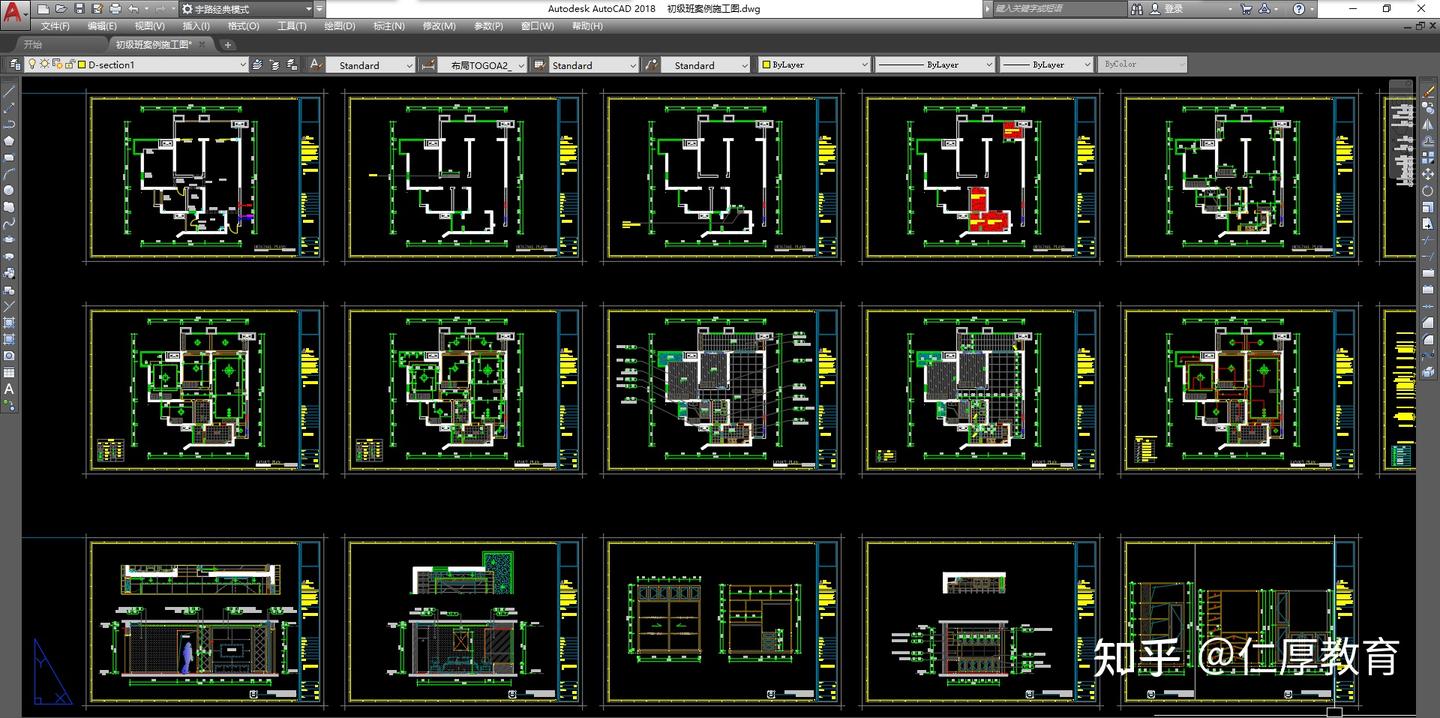The height and width of the screenshot is (718, 1440).
Task: Open Layer Properties Manager icon
Action: (13, 64)
